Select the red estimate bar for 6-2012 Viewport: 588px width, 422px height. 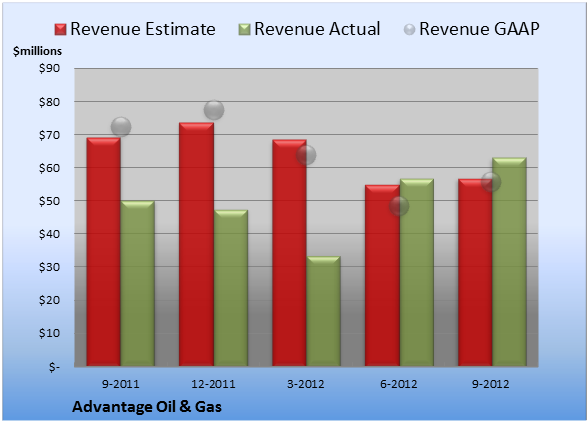382,275
